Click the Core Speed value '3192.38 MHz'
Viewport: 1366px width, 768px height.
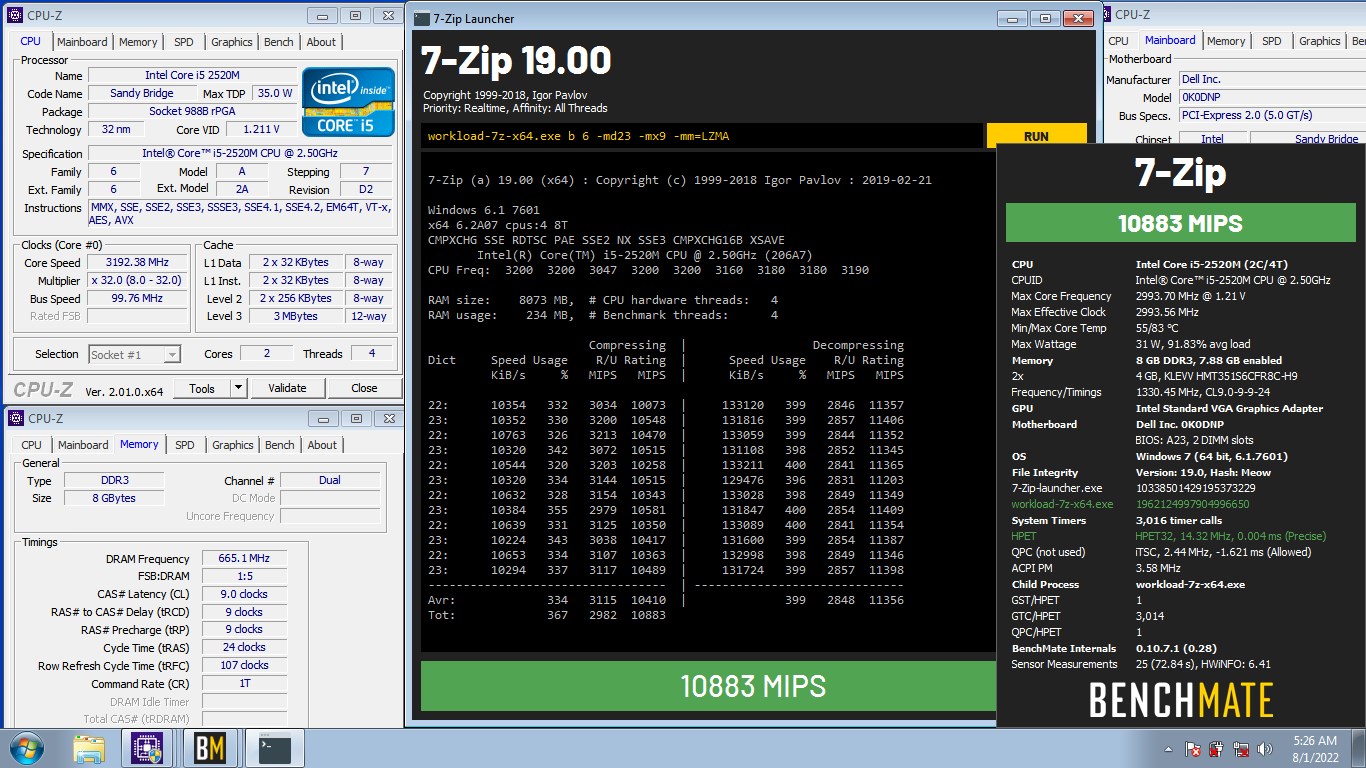click(x=137, y=262)
